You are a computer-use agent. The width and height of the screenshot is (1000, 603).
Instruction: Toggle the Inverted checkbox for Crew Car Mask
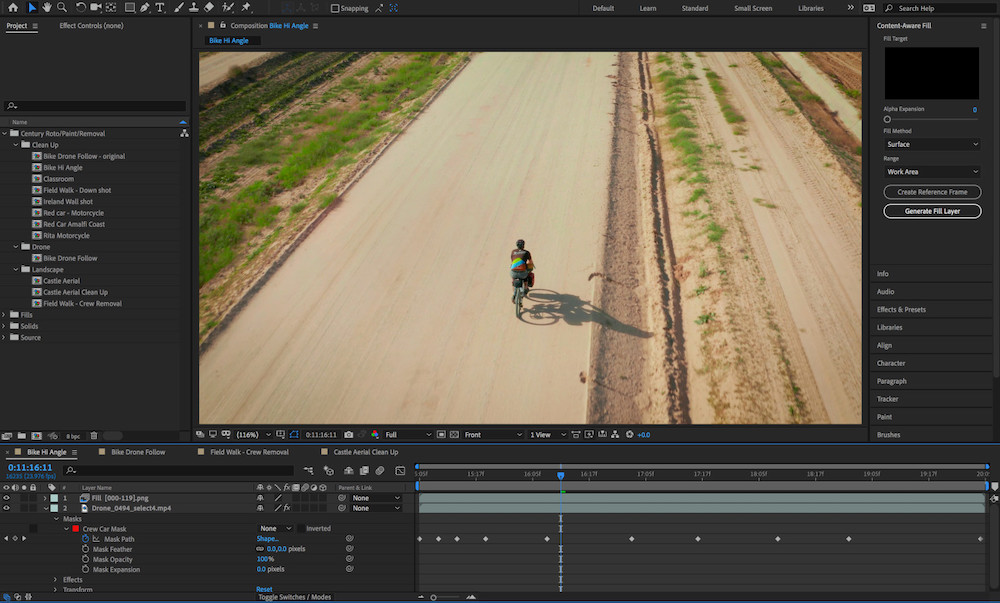[x=300, y=529]
